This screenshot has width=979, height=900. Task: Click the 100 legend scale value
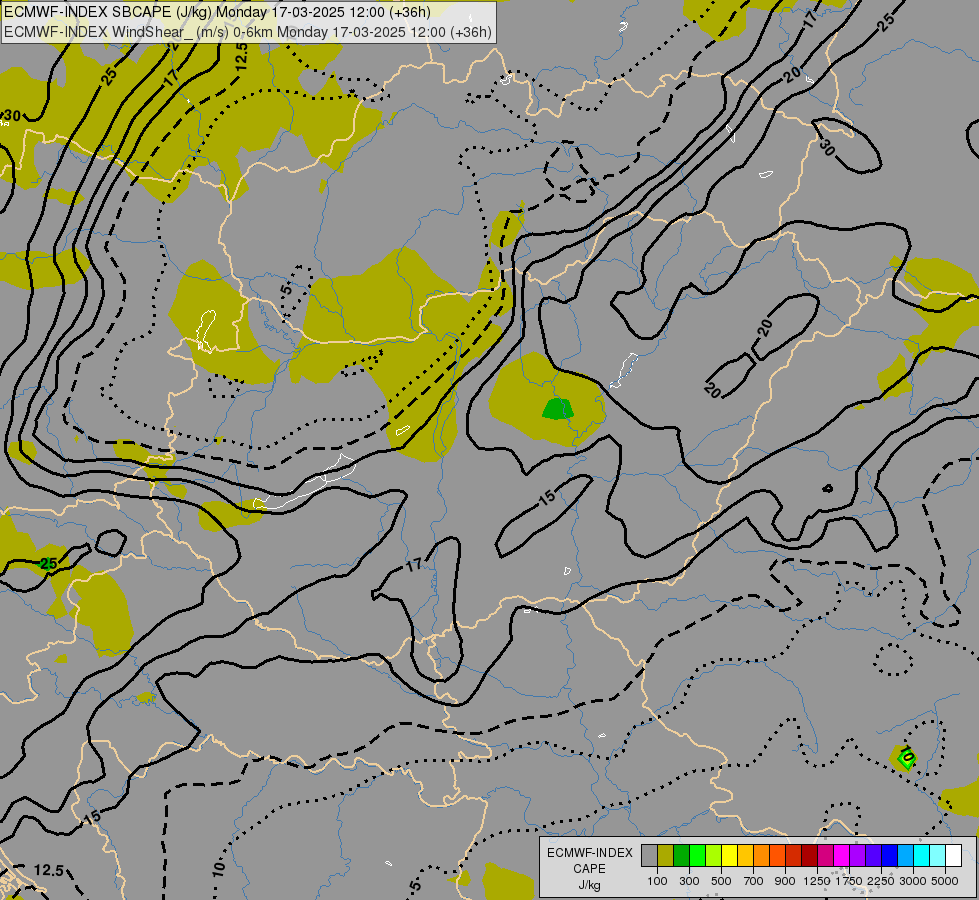coord(657,881)
